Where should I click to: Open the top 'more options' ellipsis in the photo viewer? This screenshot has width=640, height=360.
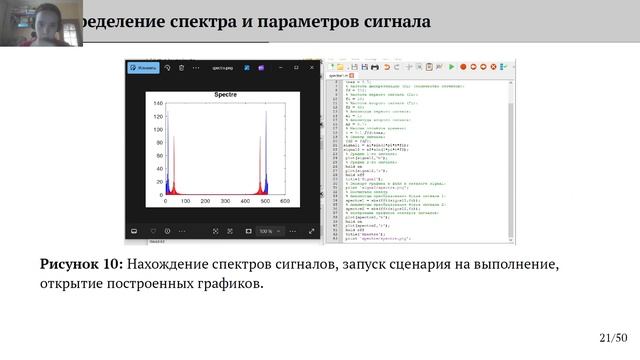[x=196, y=68]
